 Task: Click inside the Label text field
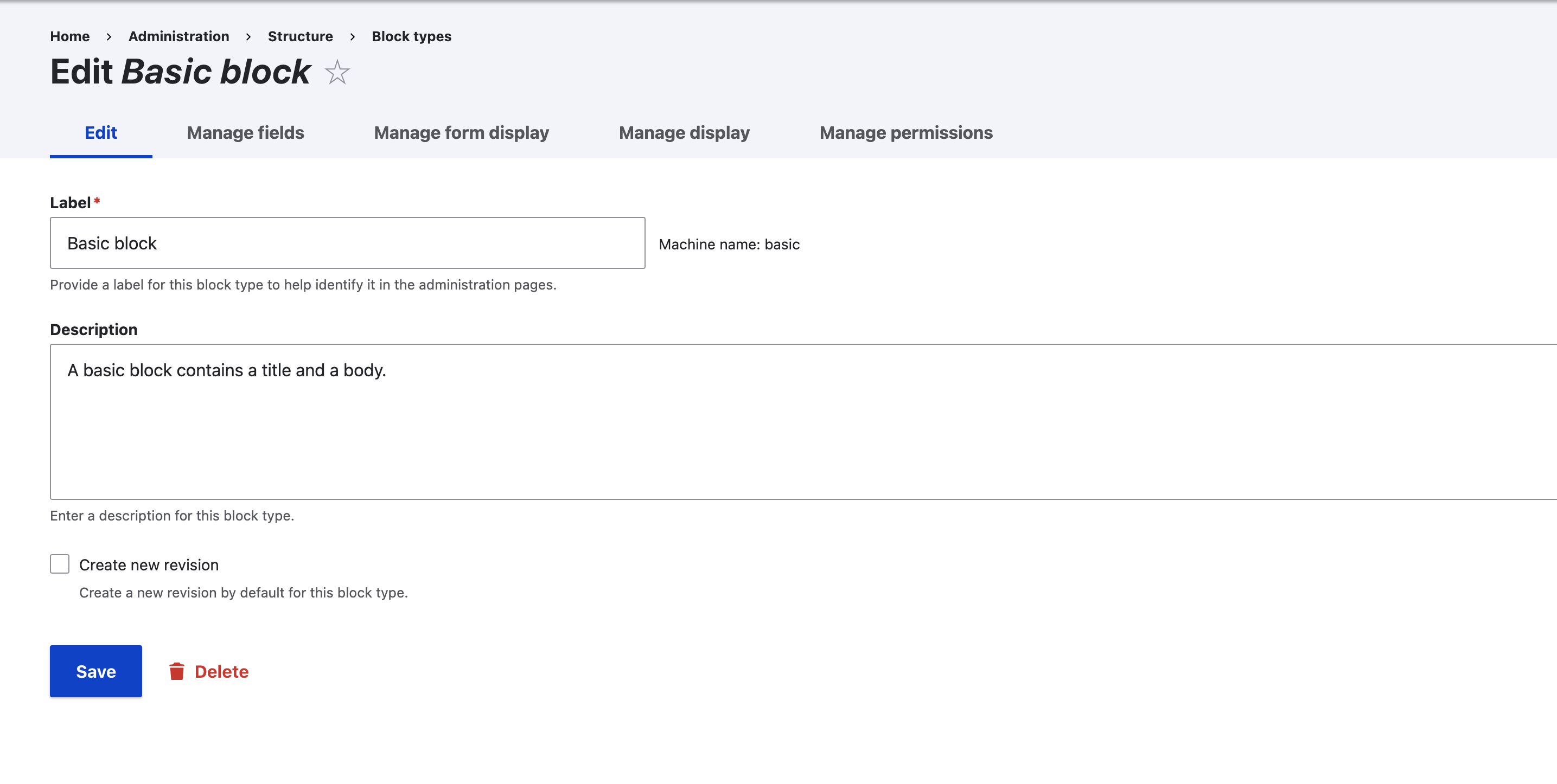point(348,242)
